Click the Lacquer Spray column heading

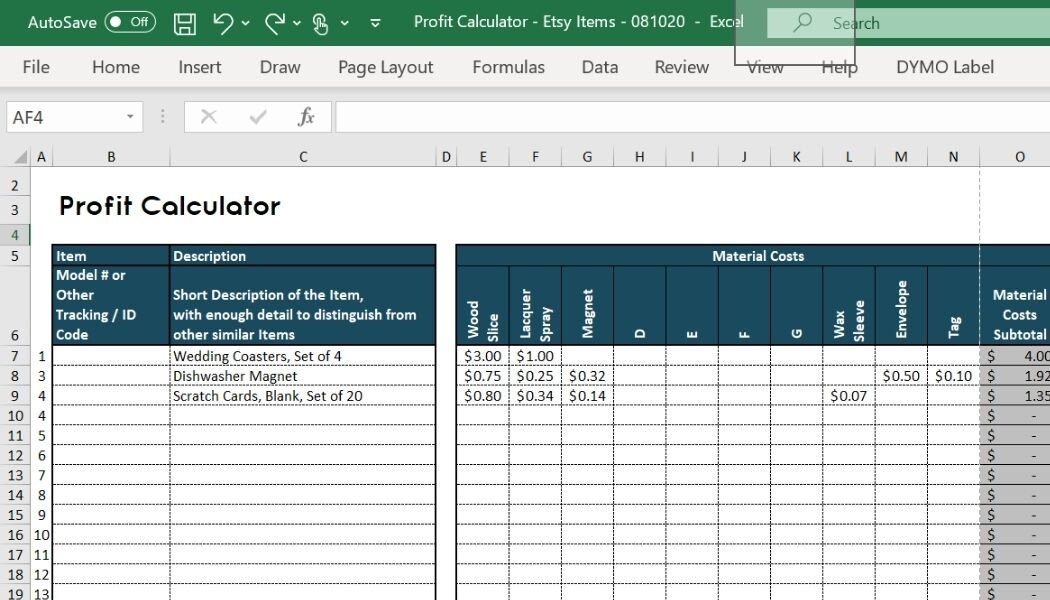point(535,305)
